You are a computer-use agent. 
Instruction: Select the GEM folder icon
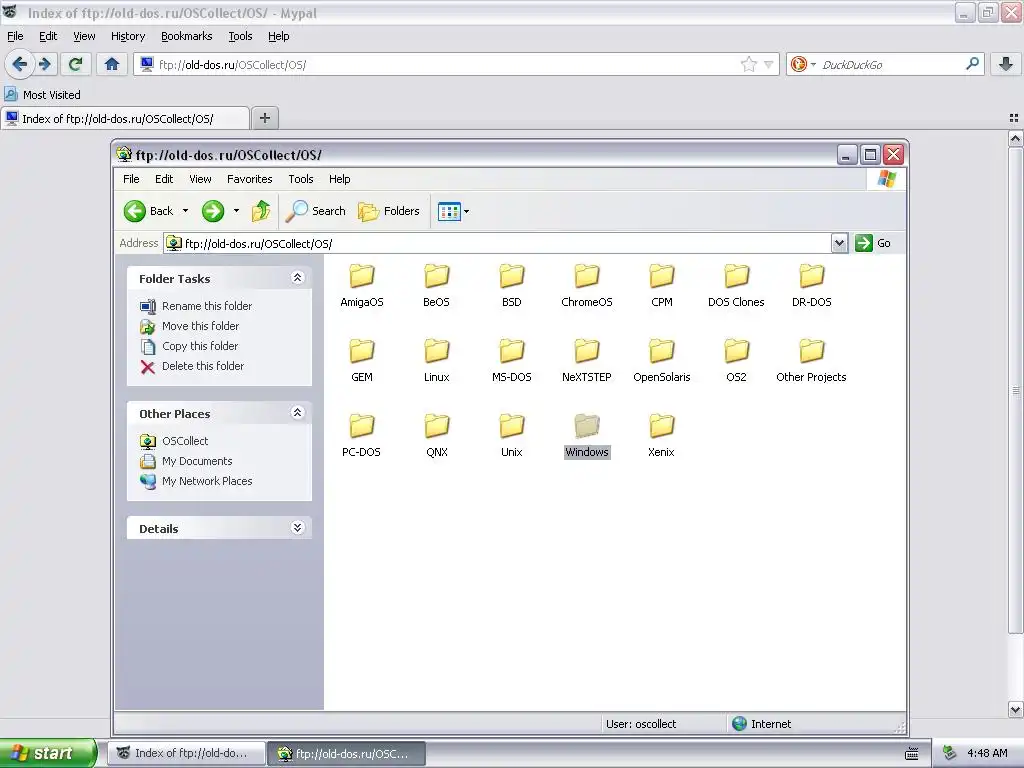361,351
